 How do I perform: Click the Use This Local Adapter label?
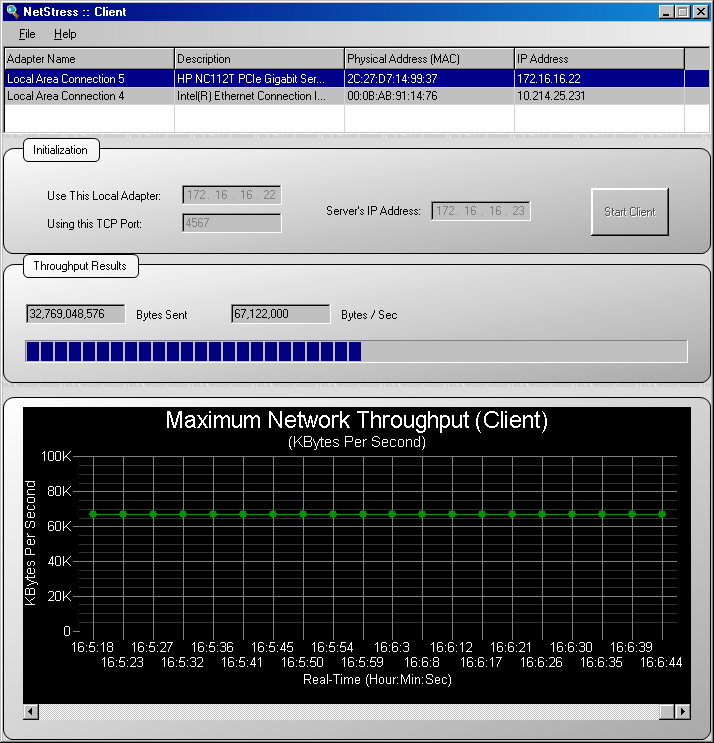pos(104,196)
